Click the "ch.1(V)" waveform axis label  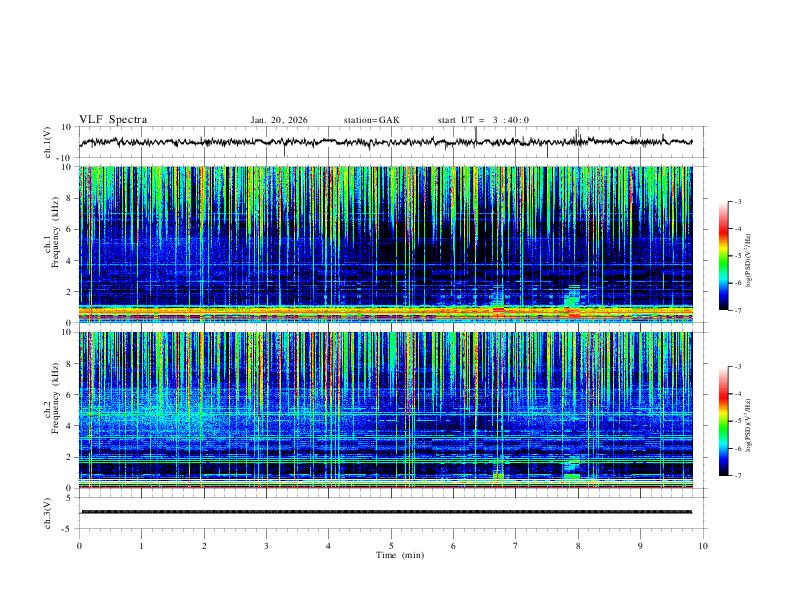(48, 142)
